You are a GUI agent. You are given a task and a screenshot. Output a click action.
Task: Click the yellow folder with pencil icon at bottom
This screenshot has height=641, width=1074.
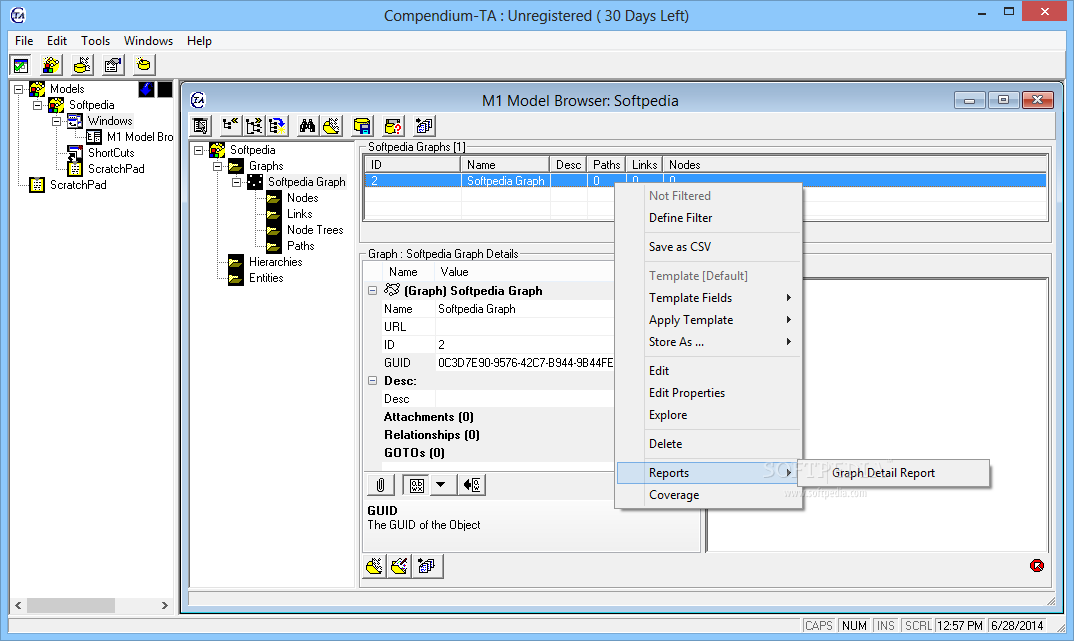point(400,566)
